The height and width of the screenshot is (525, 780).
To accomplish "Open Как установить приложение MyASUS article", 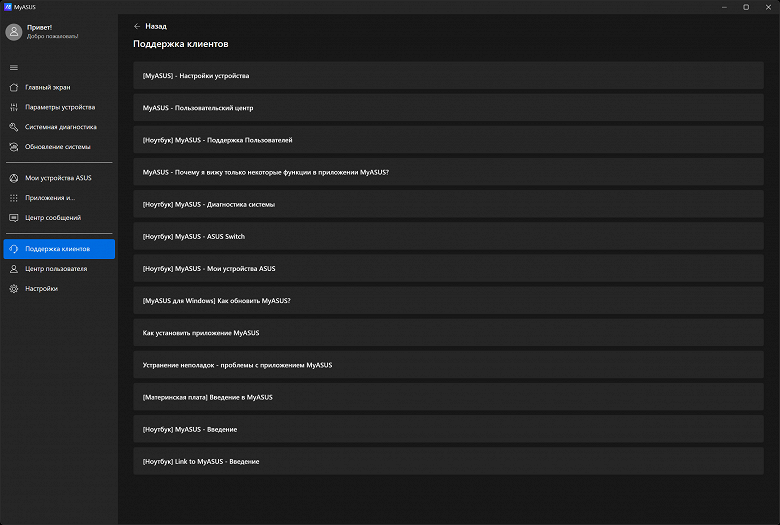I will tap(448, 332).
